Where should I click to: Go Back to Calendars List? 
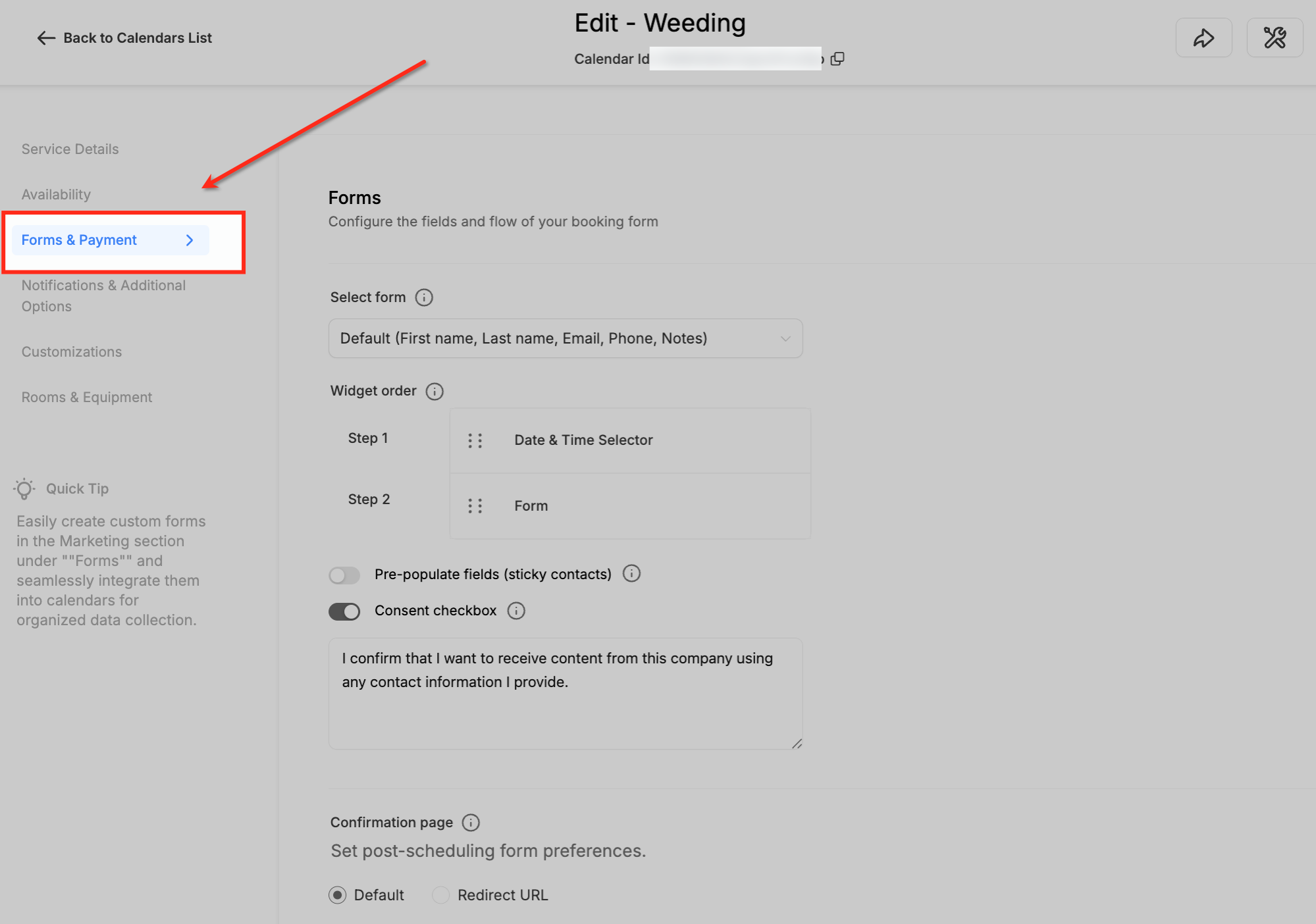(x=124, y=38)
